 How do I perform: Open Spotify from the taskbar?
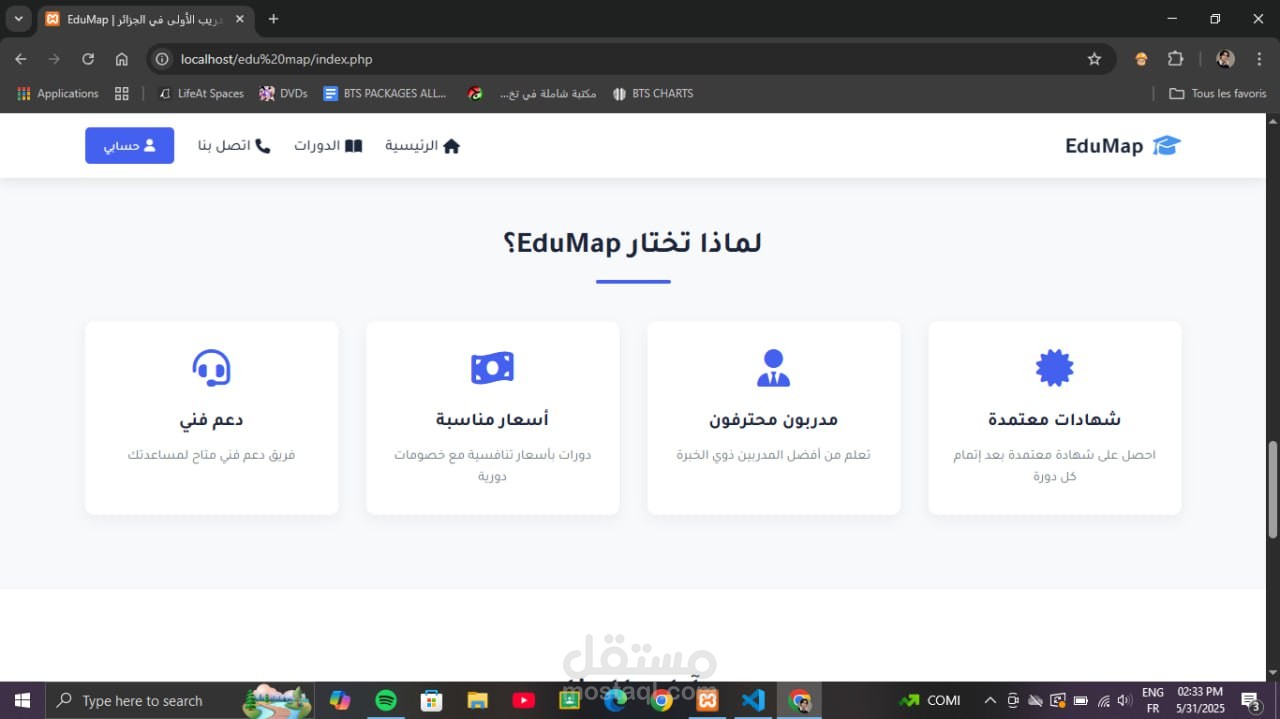click(386, 700)
